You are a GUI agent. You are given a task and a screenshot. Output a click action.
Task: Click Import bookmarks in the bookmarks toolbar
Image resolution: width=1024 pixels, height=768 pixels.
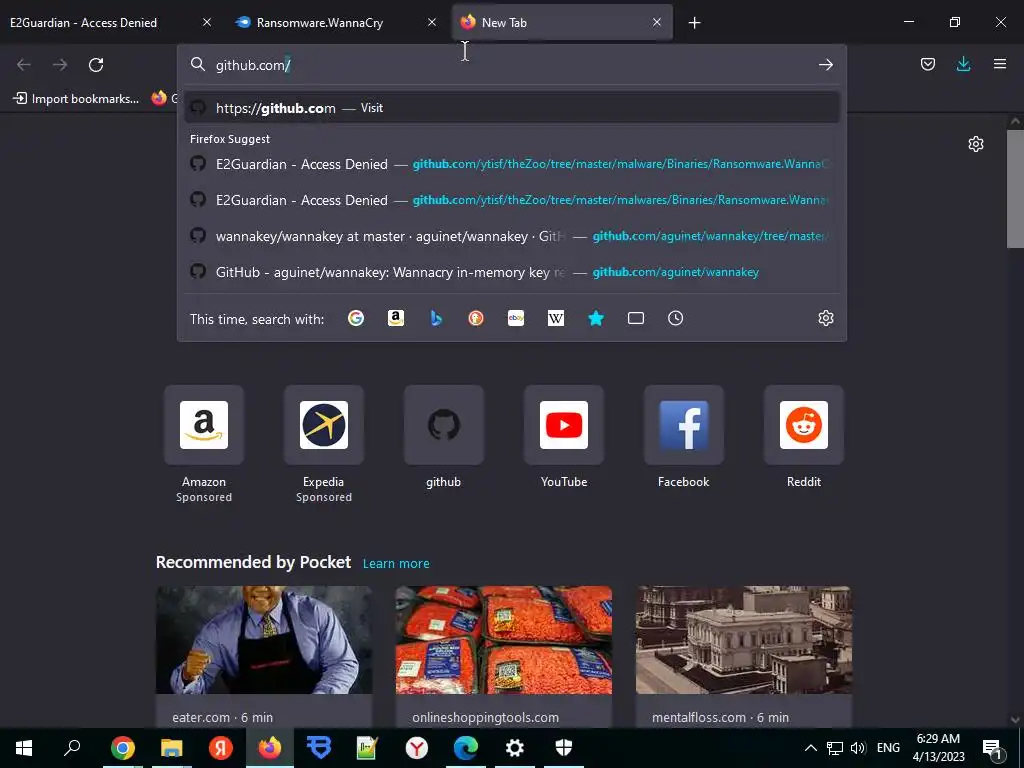coord(76,99)
